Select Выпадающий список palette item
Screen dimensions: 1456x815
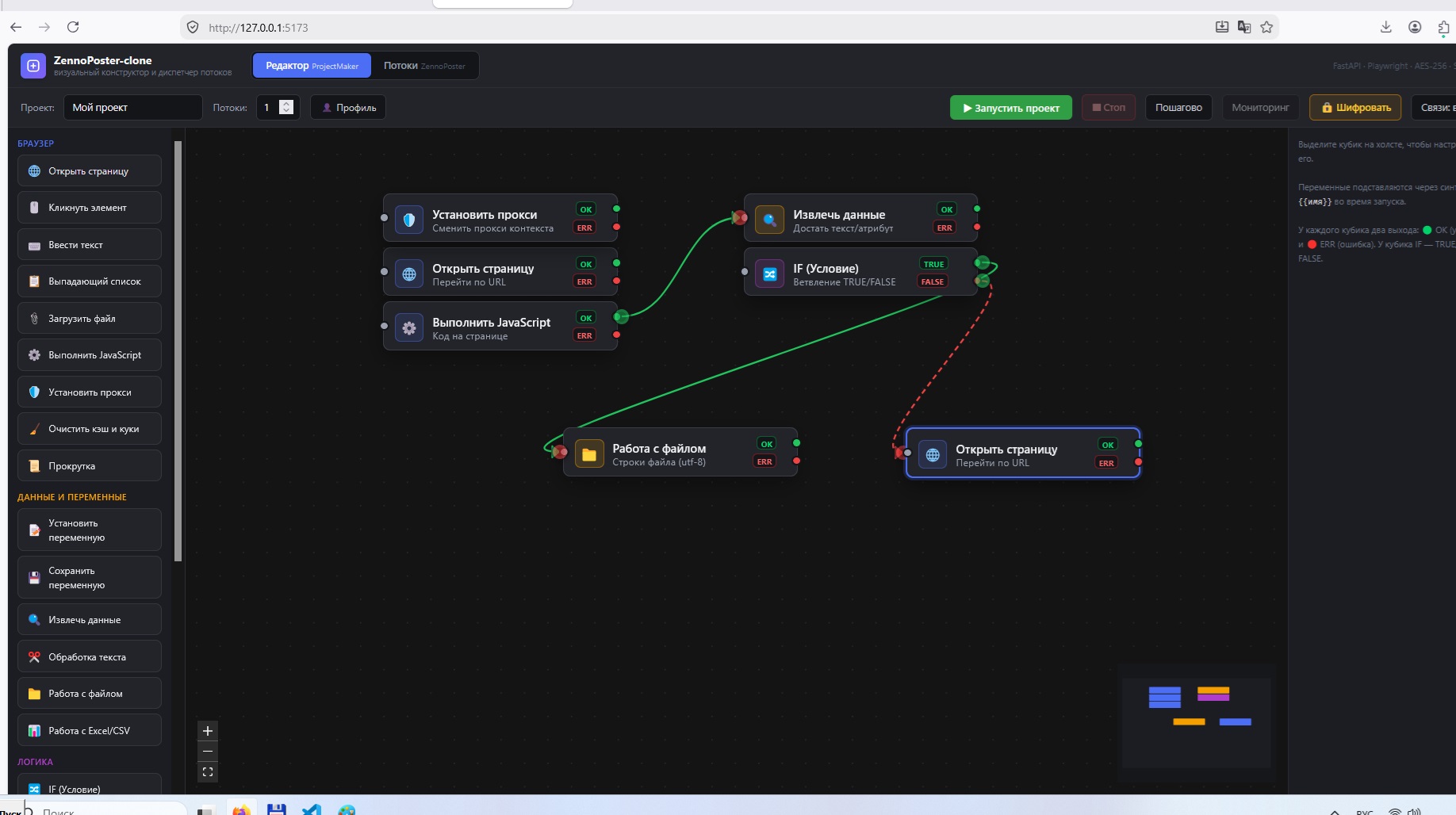tap(90, 281)
